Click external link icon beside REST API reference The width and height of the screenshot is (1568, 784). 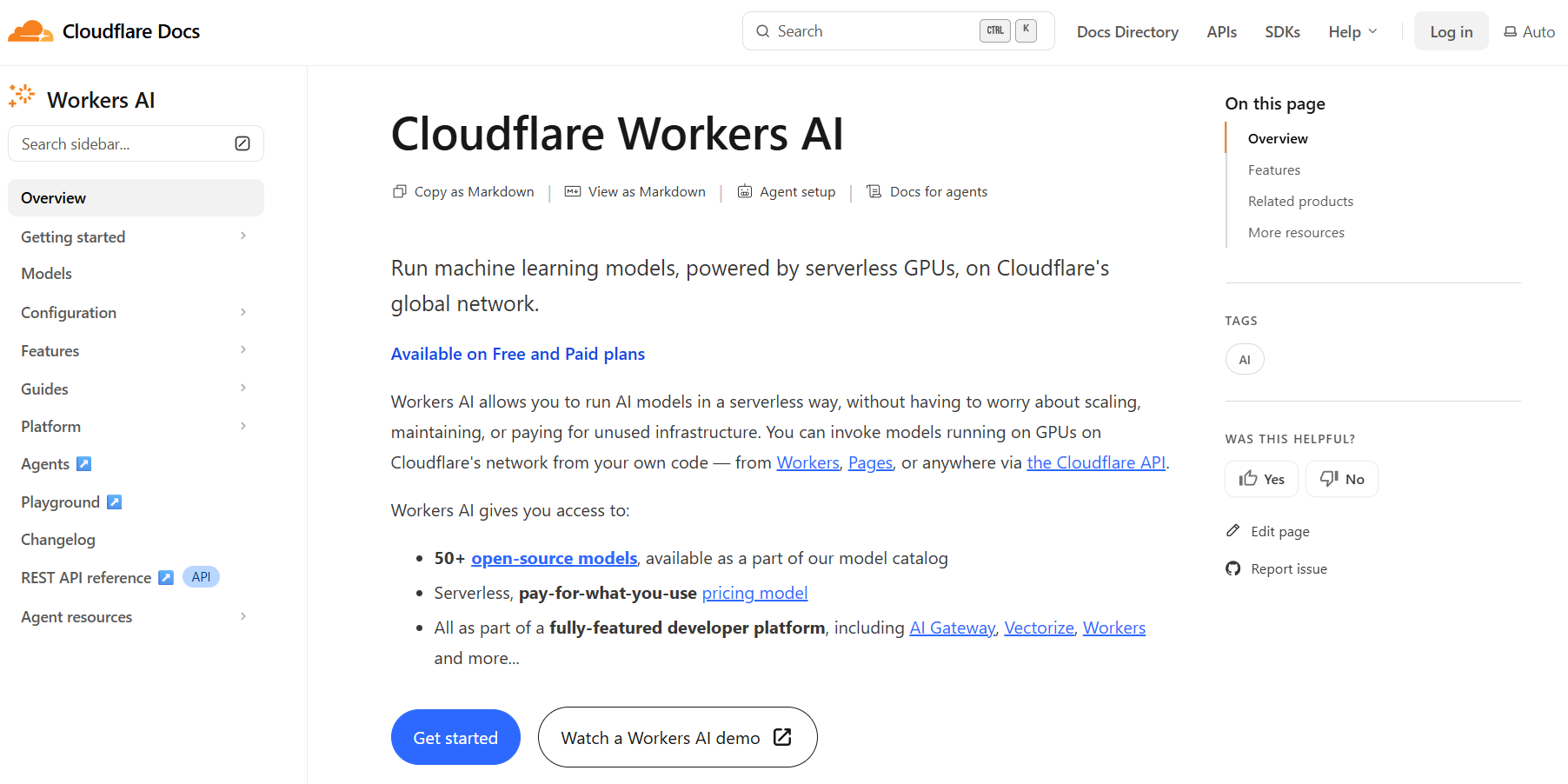tap(166, 578)
